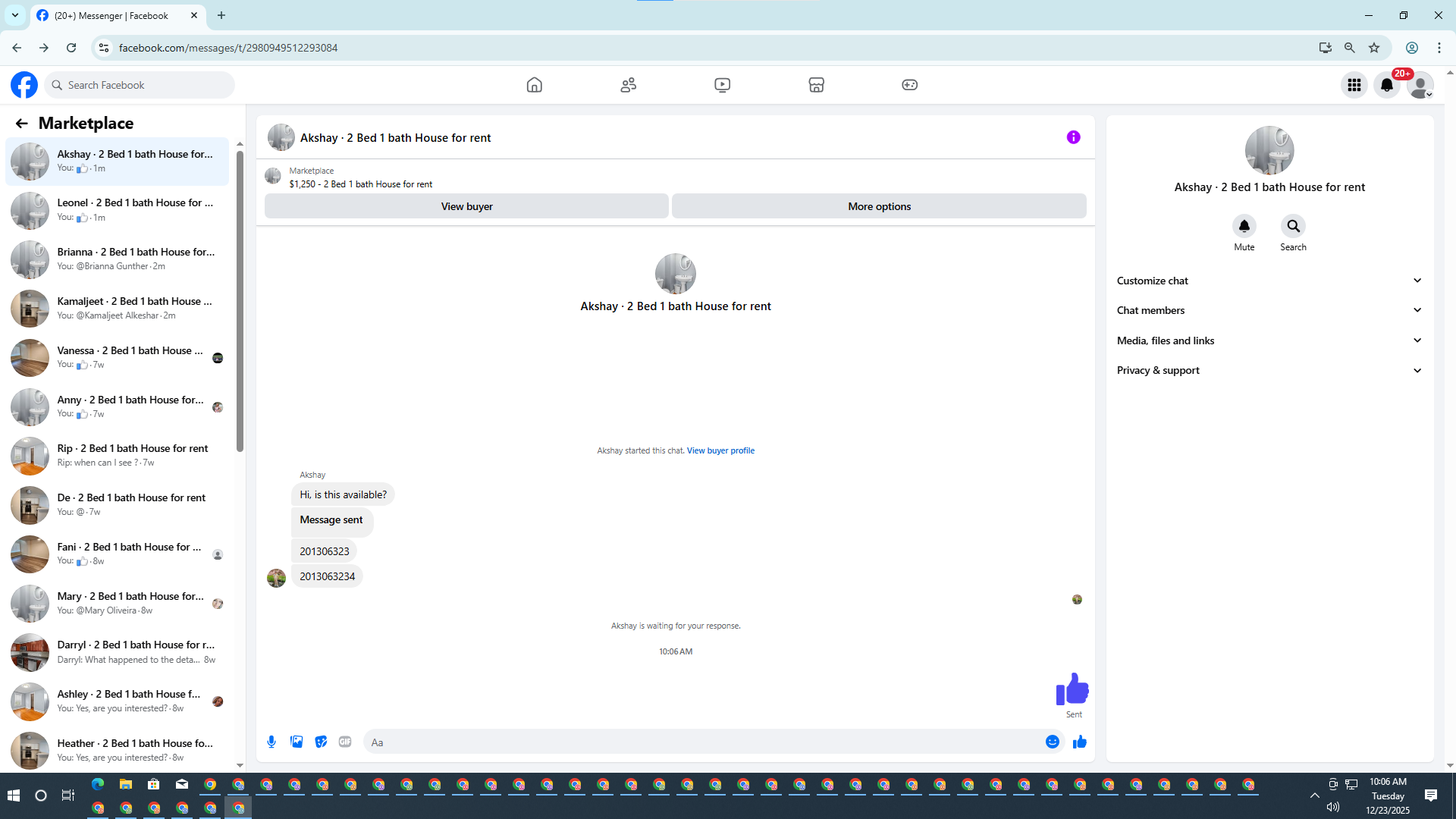Image resolution: width=1456 pixels, height=819 pixels.
Task: Mute this conversation with Akshay
Action: tap(1244, 226)
